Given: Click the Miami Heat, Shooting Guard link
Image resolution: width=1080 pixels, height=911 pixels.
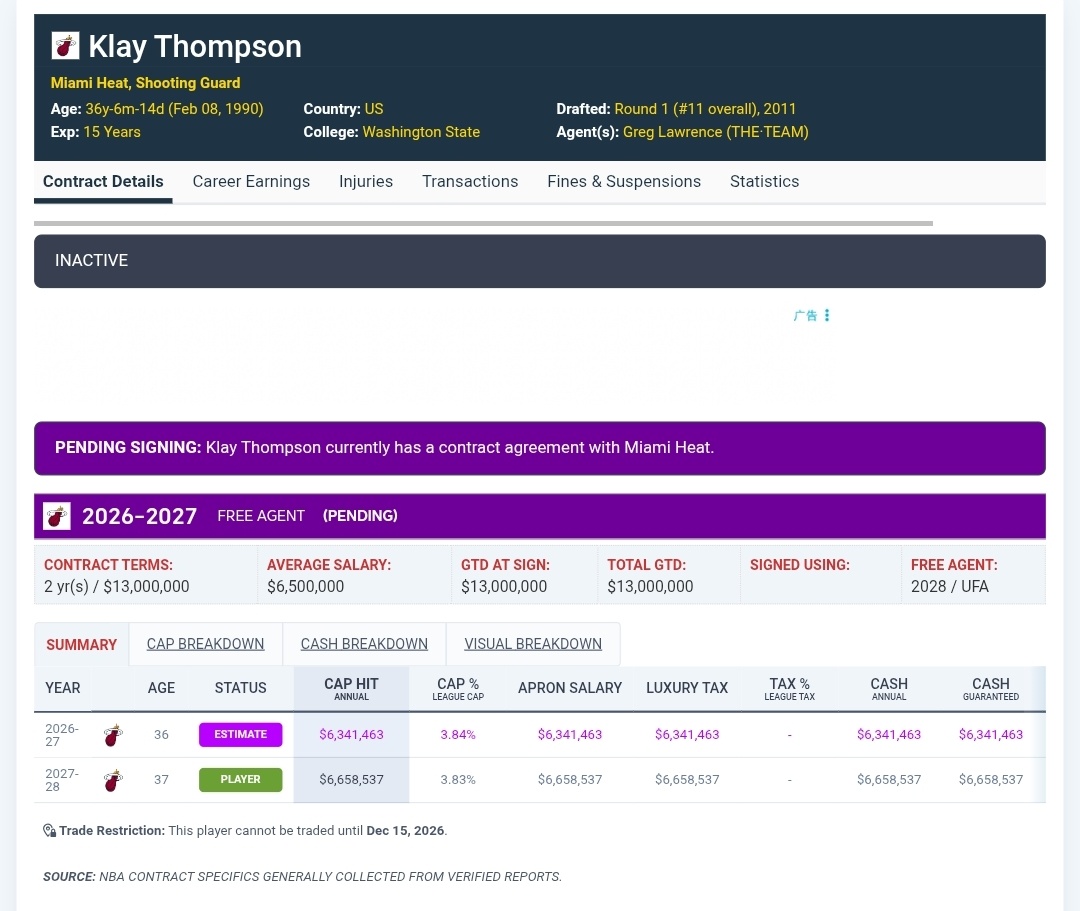Looking at the screenshot, I should [145, 83].
